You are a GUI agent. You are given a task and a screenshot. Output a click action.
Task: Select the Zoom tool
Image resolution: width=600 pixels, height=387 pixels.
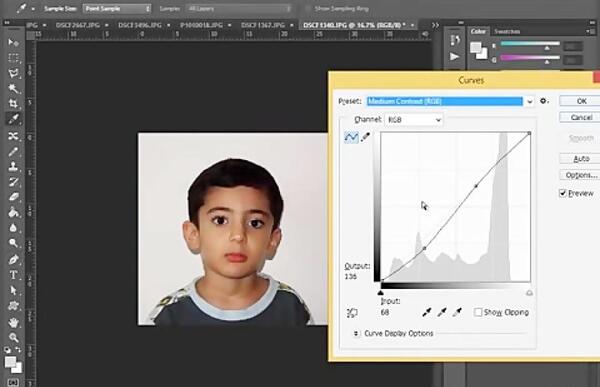(13, 337)
